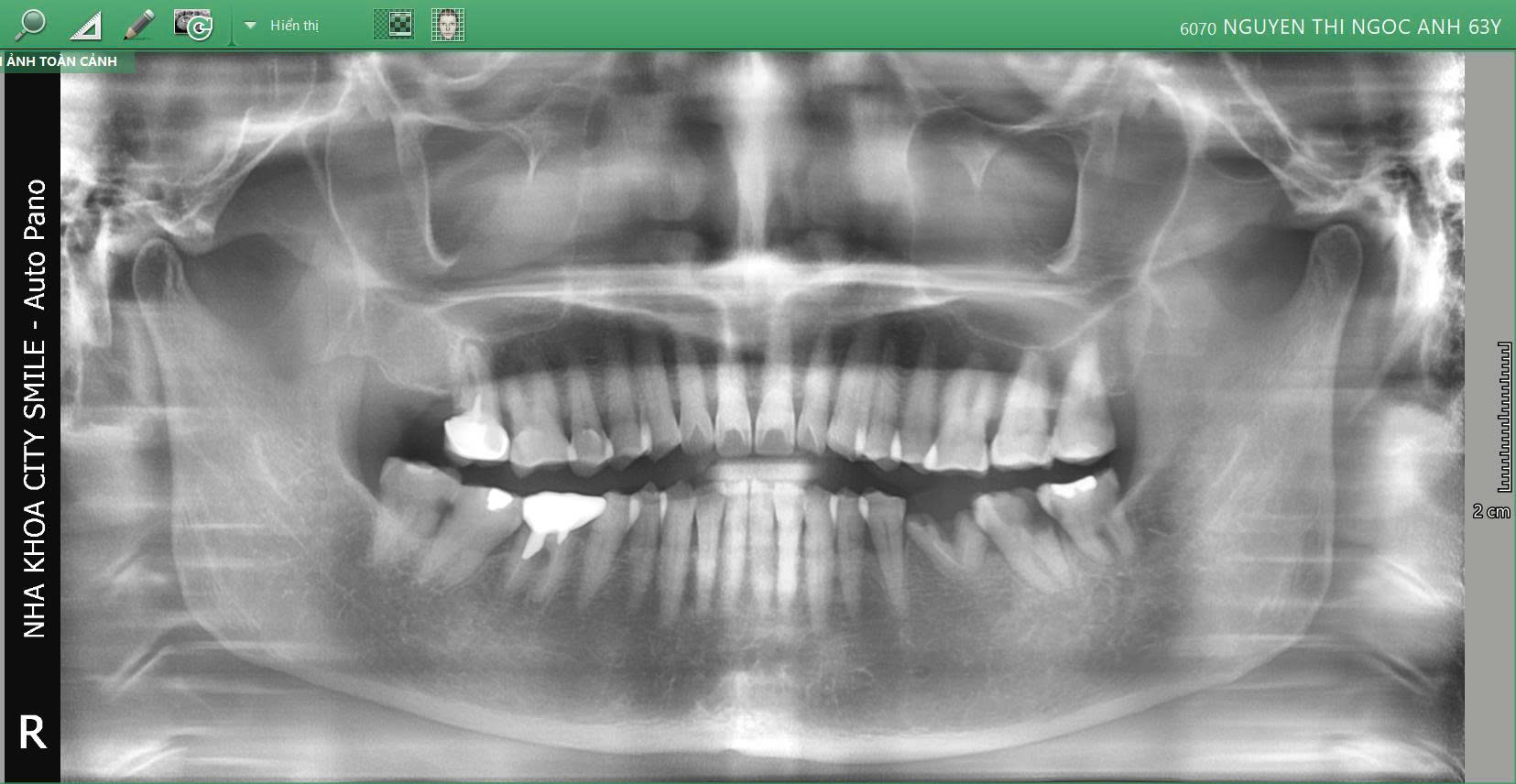This screenshot has width=1516, height=784.
Task: Select the magnifier zoom tool
Action: 29,24
